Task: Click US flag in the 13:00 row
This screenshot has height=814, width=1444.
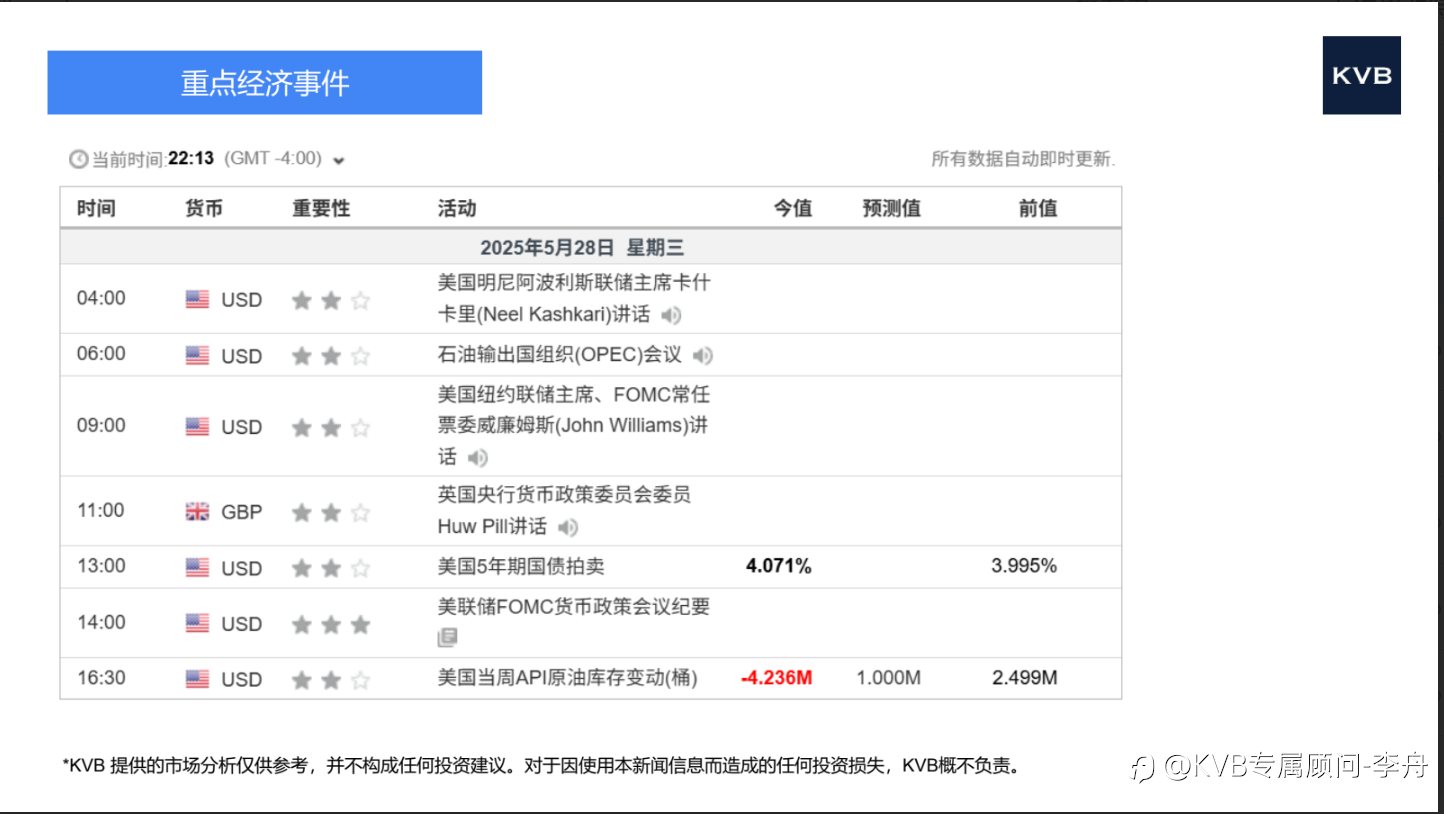Action: (x=197, y=568)
